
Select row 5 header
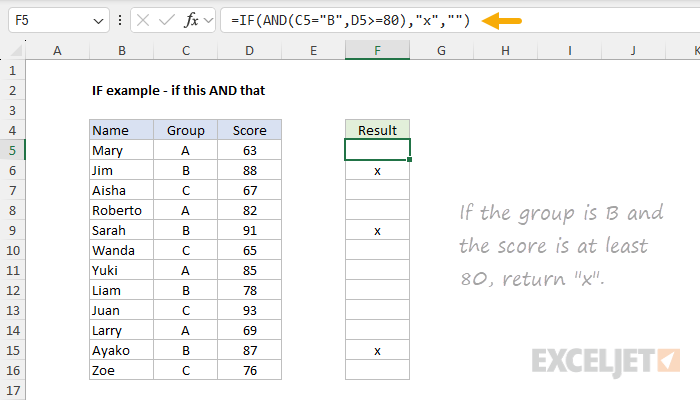click(x=12, y=150)
